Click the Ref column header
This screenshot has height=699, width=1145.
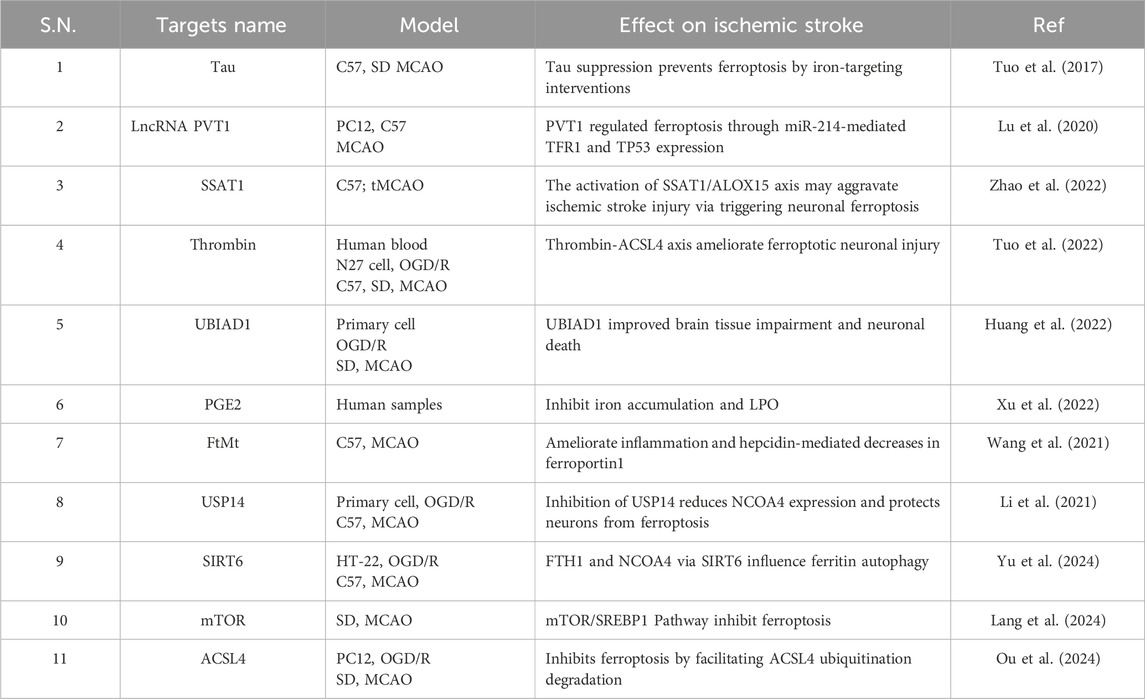pyautogui.click(x=1048, y=25)
